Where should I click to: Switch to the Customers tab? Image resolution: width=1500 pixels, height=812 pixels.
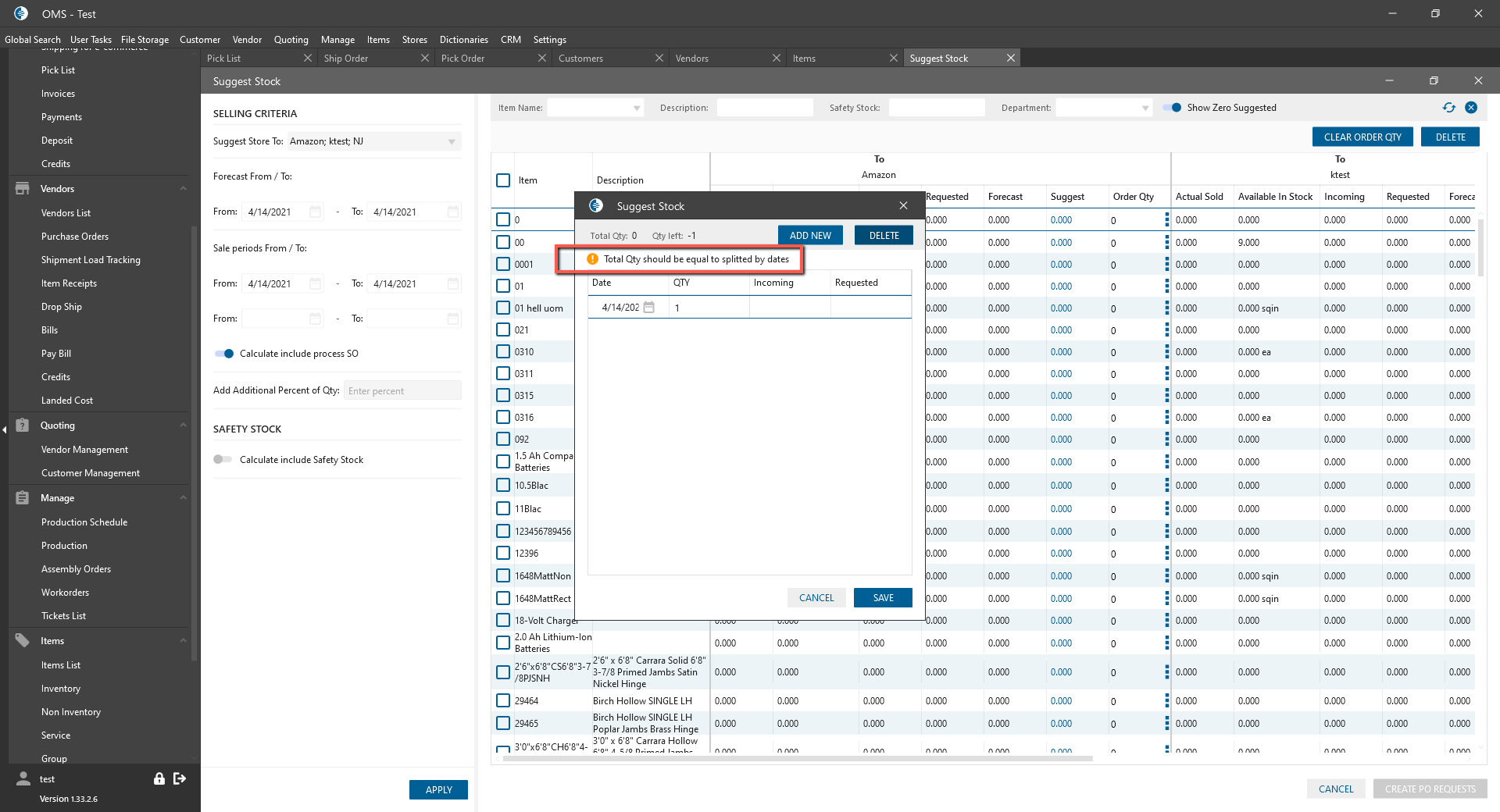pyautogui.click(x=580, y=59)
